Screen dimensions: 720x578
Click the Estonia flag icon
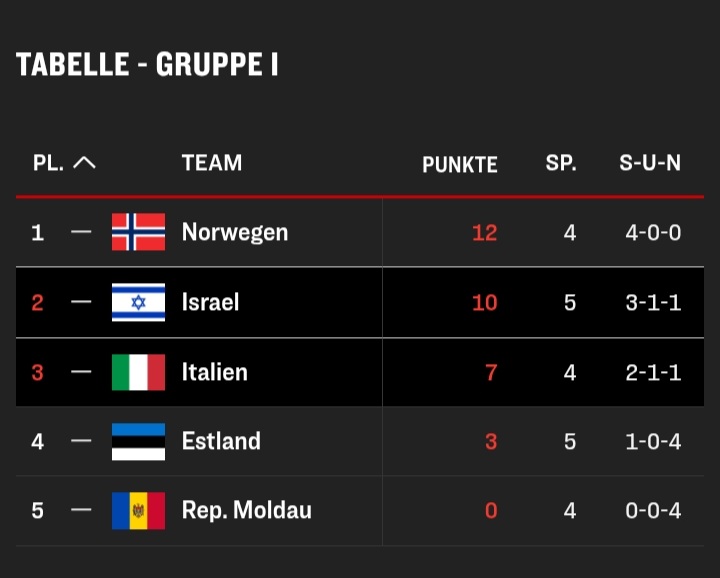click(138, 442)
